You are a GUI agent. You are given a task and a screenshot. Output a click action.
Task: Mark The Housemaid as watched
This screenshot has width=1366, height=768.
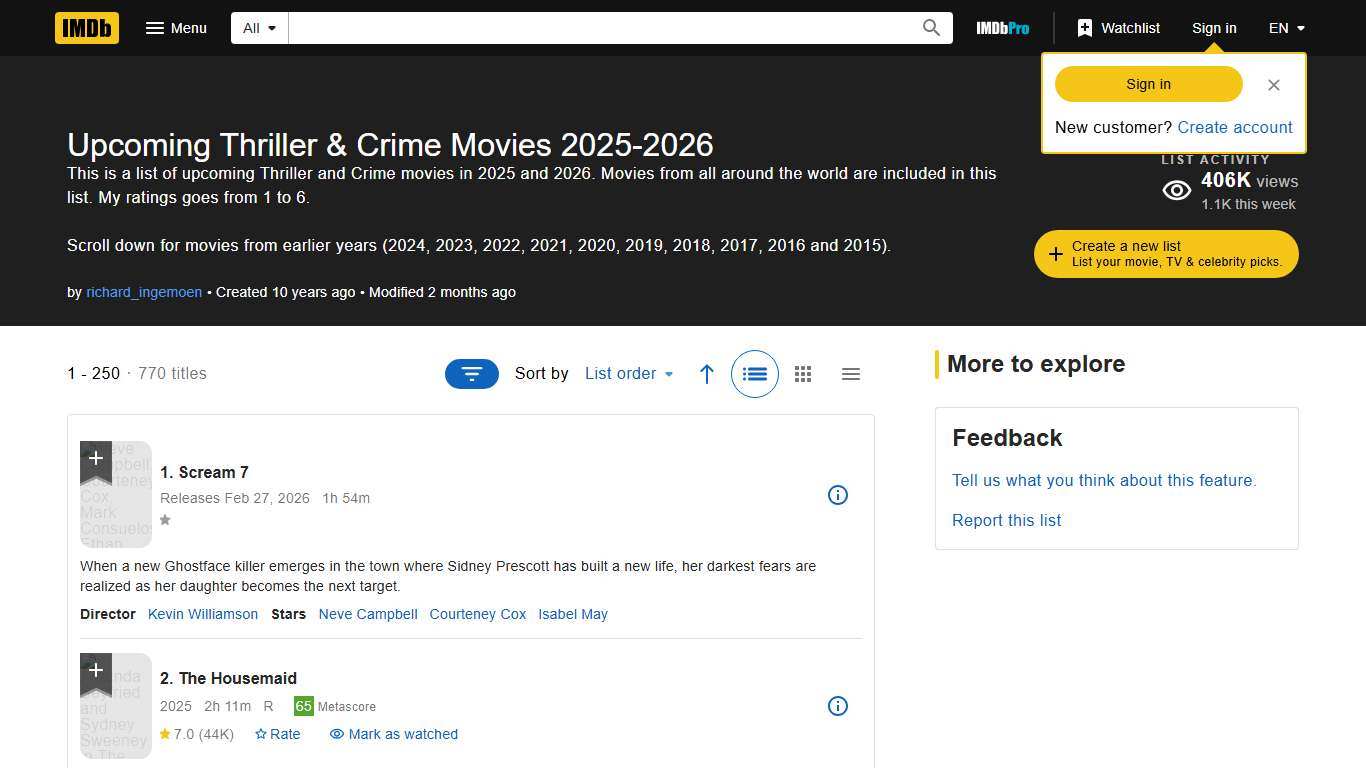[x=393, y=734]
